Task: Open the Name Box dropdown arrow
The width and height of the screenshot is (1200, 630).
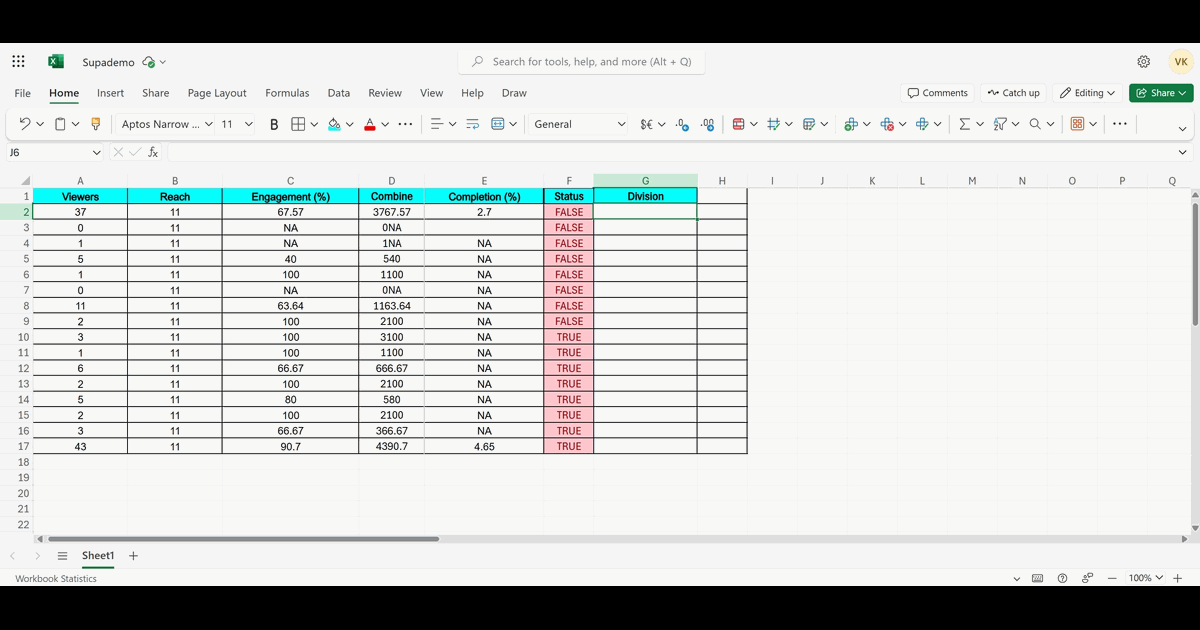Action: click(96, 152)
